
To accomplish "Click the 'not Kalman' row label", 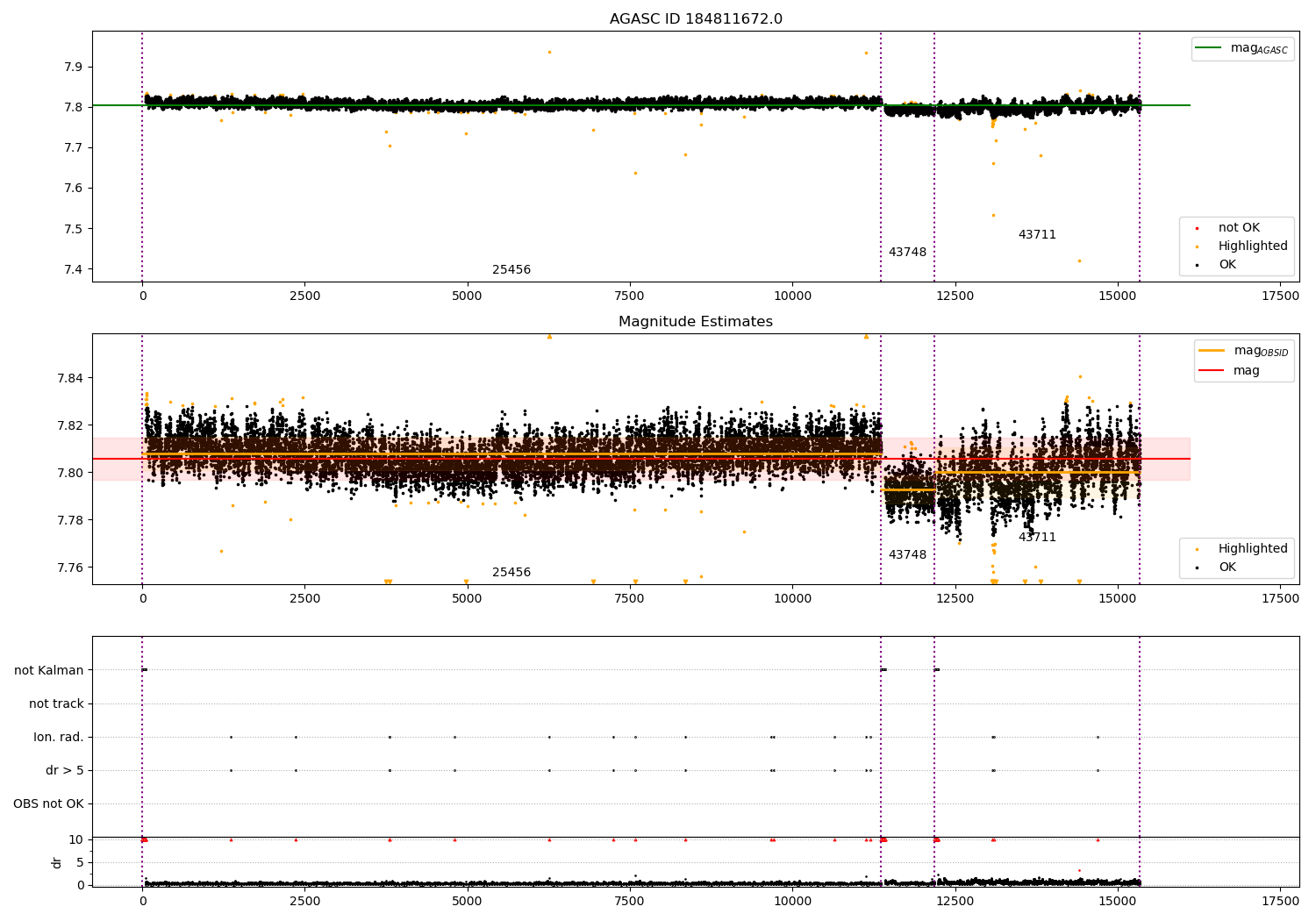I will [49, 671].
